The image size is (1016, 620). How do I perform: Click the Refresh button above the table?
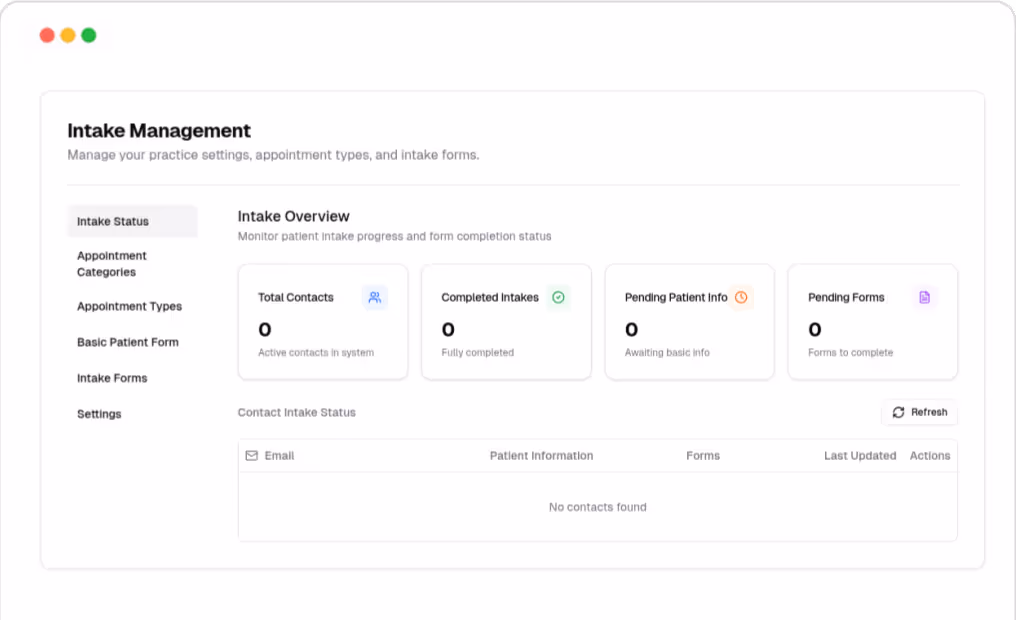(919, 412)
